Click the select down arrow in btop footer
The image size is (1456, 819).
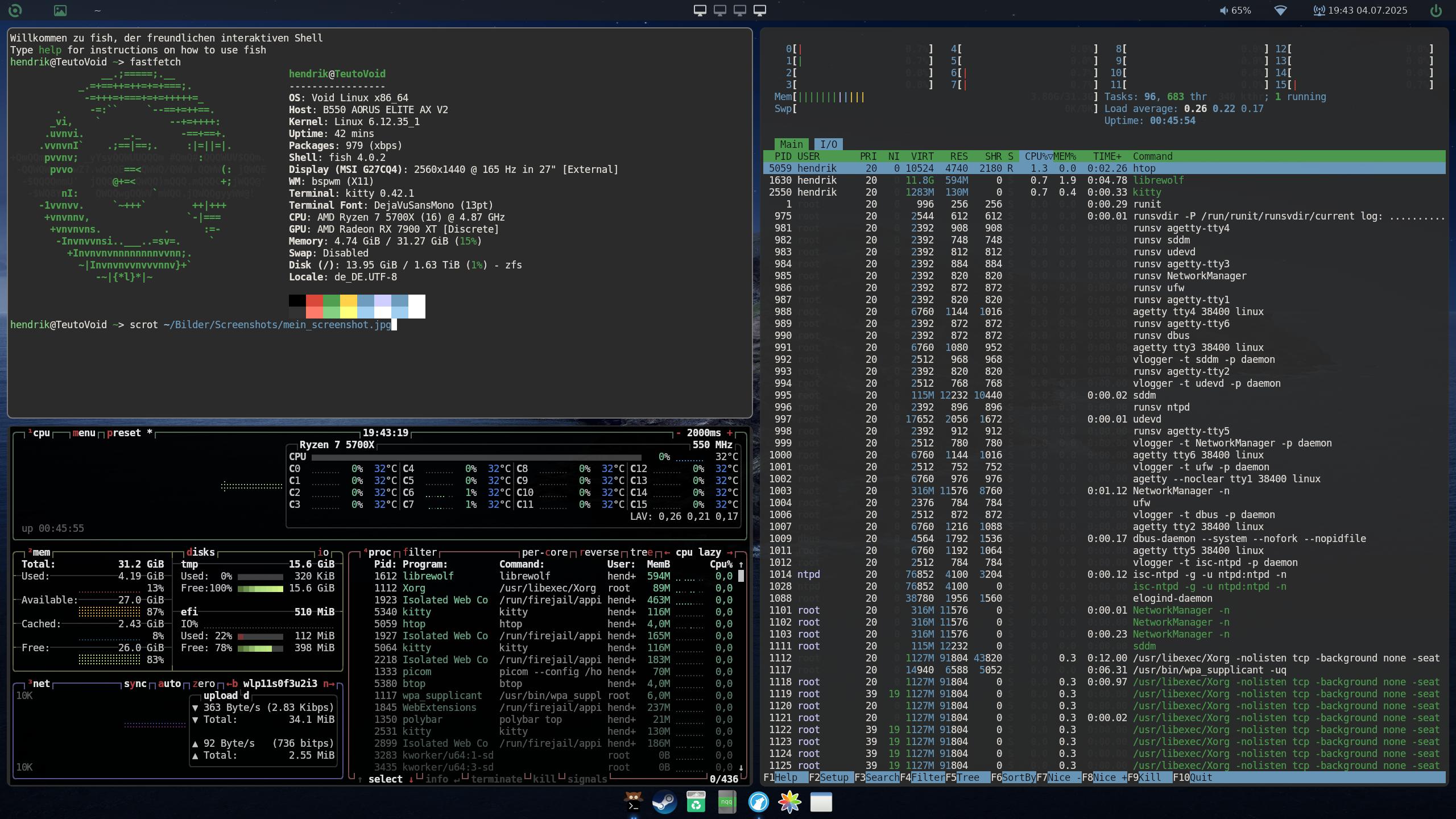411,779
